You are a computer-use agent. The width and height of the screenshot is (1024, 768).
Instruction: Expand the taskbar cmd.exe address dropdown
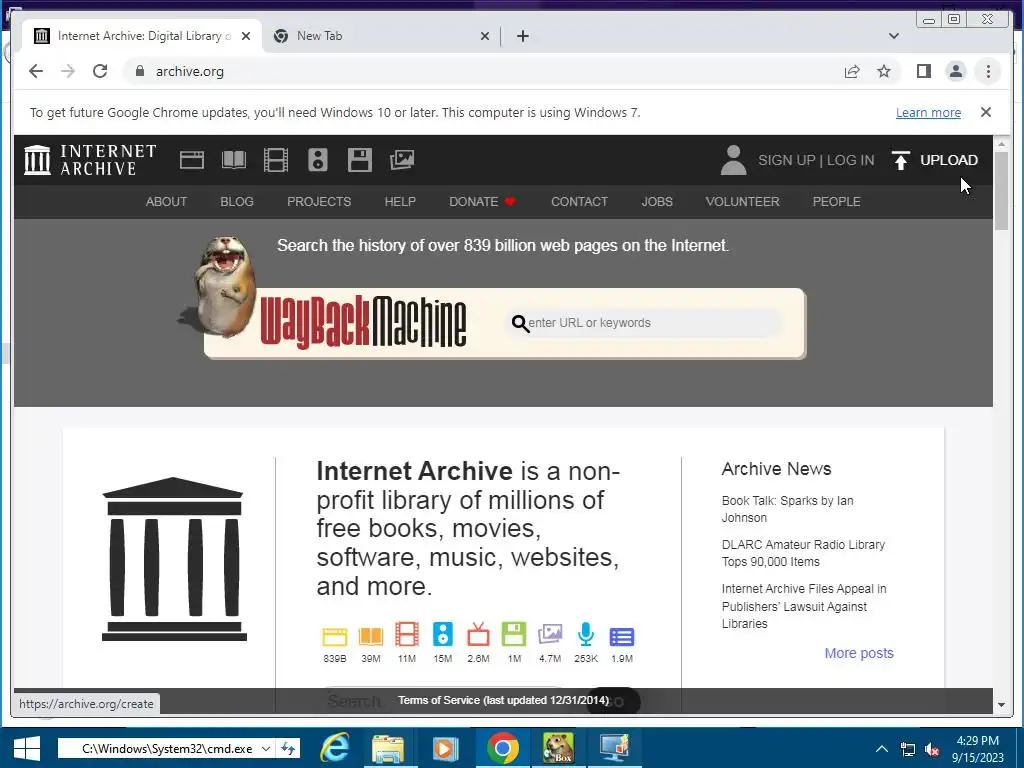click(x=266, y=748)
